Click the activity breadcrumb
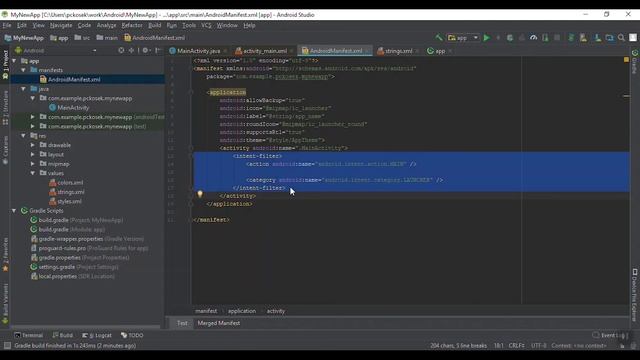 coord(276,311)
